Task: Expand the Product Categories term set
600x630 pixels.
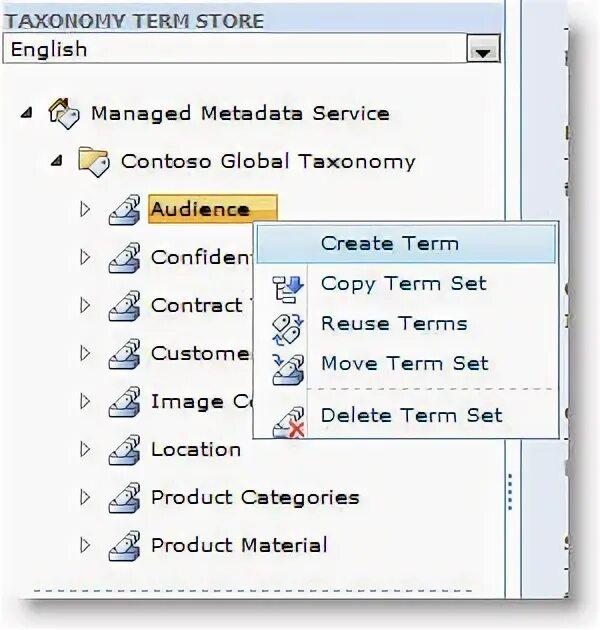Action: coord(85,498)
